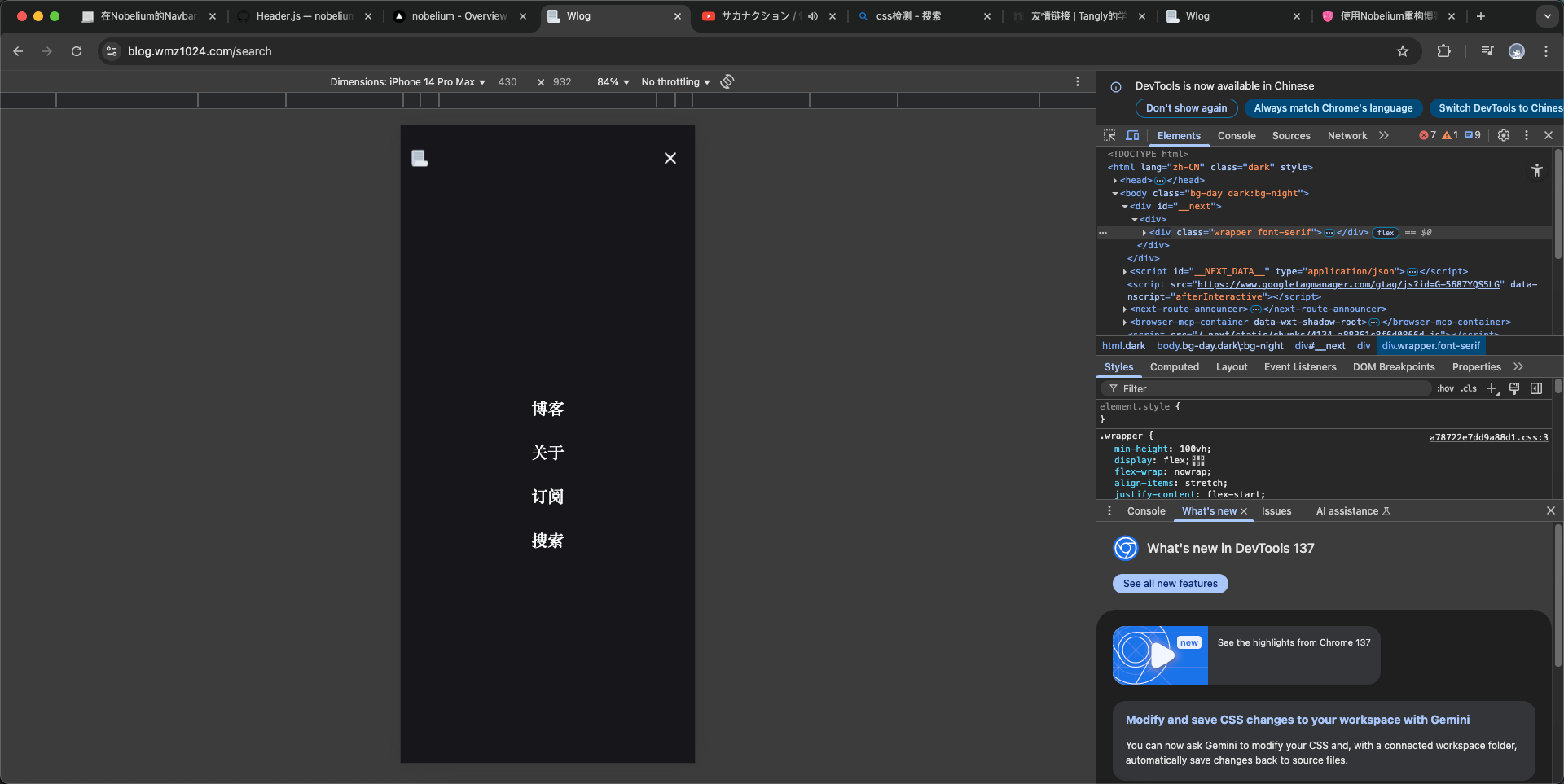Click See all new features button
The height and width of the screenshot is (784, 1564).
pos(1170,584)
